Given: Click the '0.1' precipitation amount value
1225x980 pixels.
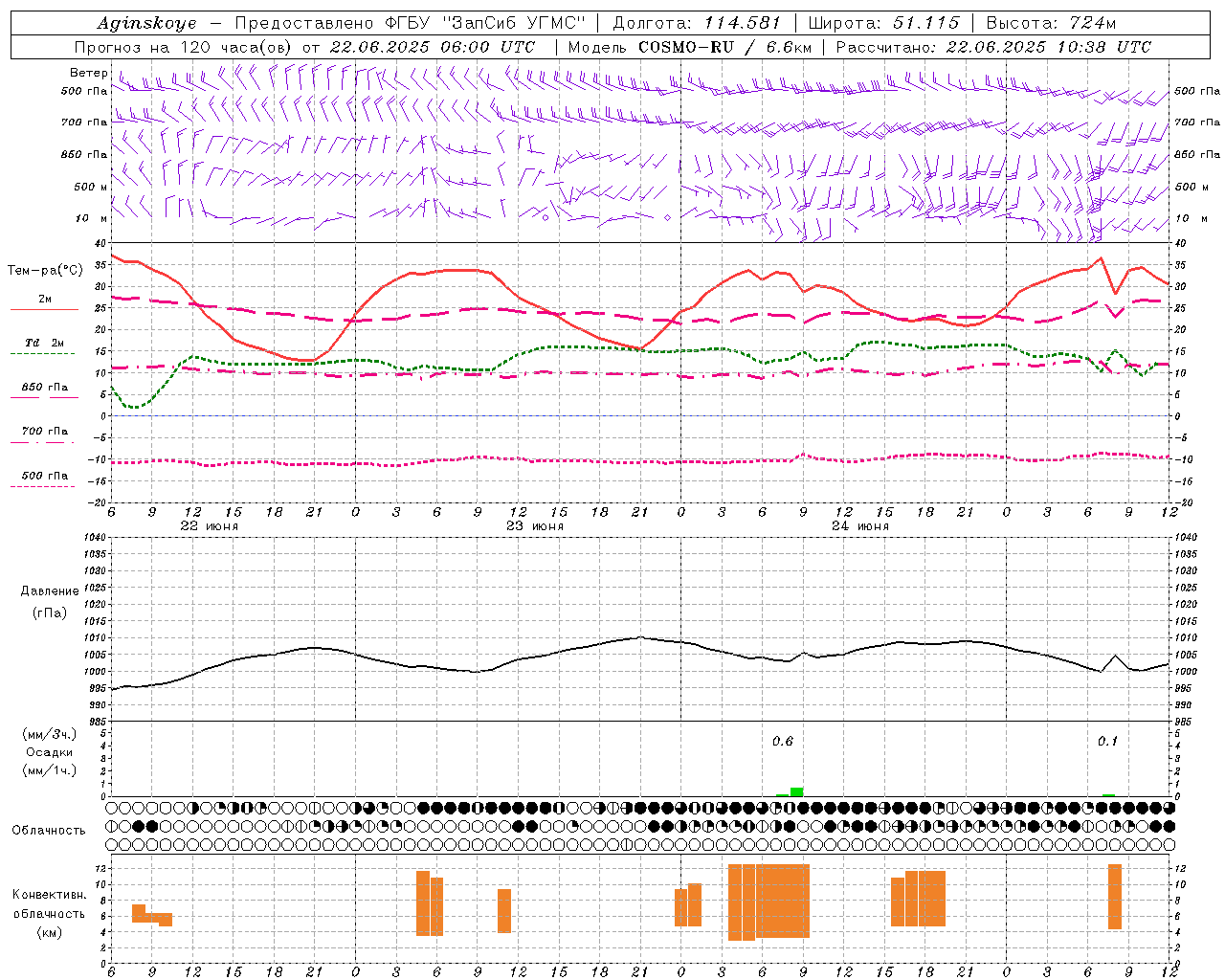Looking at the screenshot, I should (1107, 741).
